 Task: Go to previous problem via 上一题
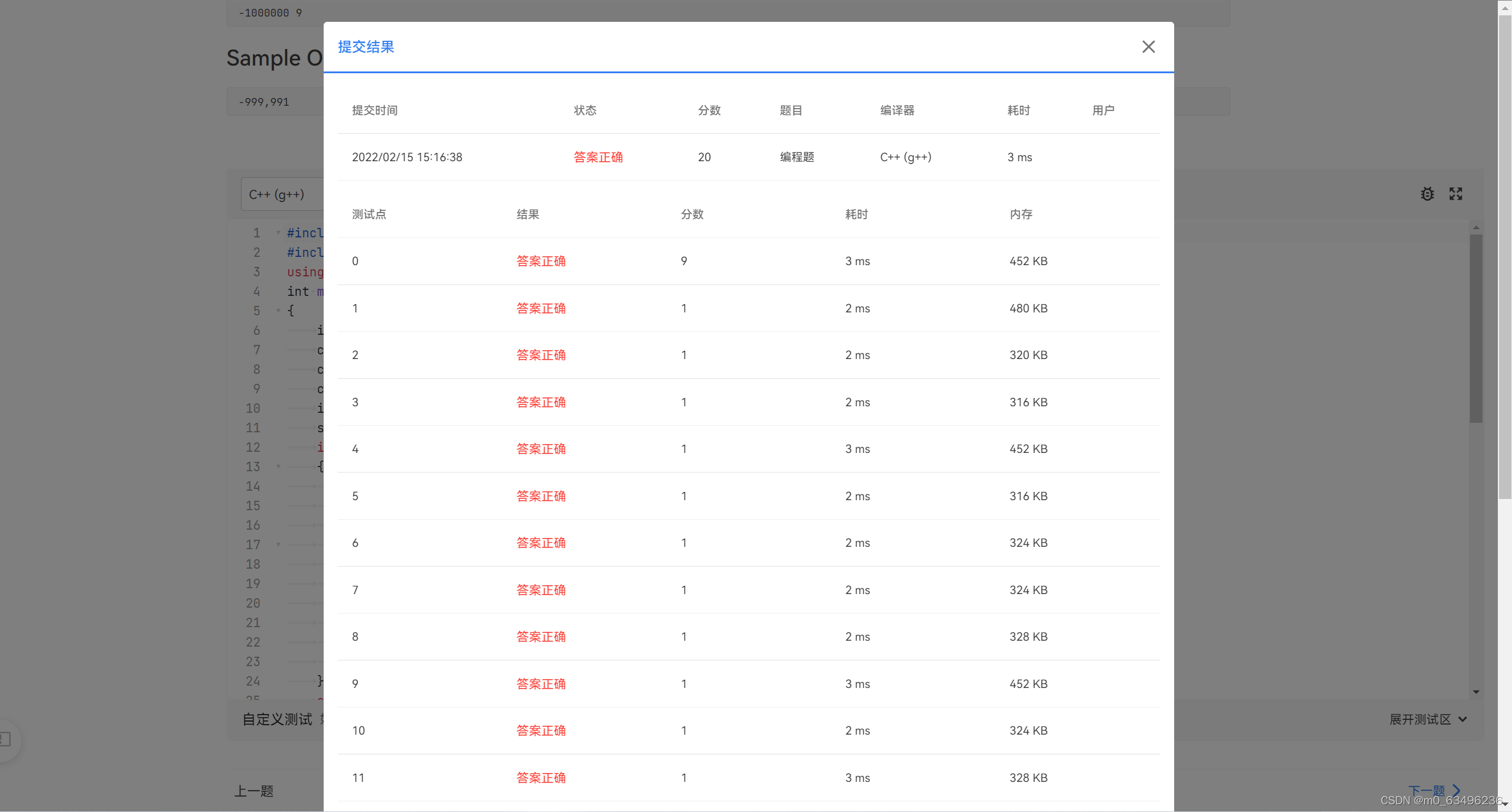pos(254,791)
